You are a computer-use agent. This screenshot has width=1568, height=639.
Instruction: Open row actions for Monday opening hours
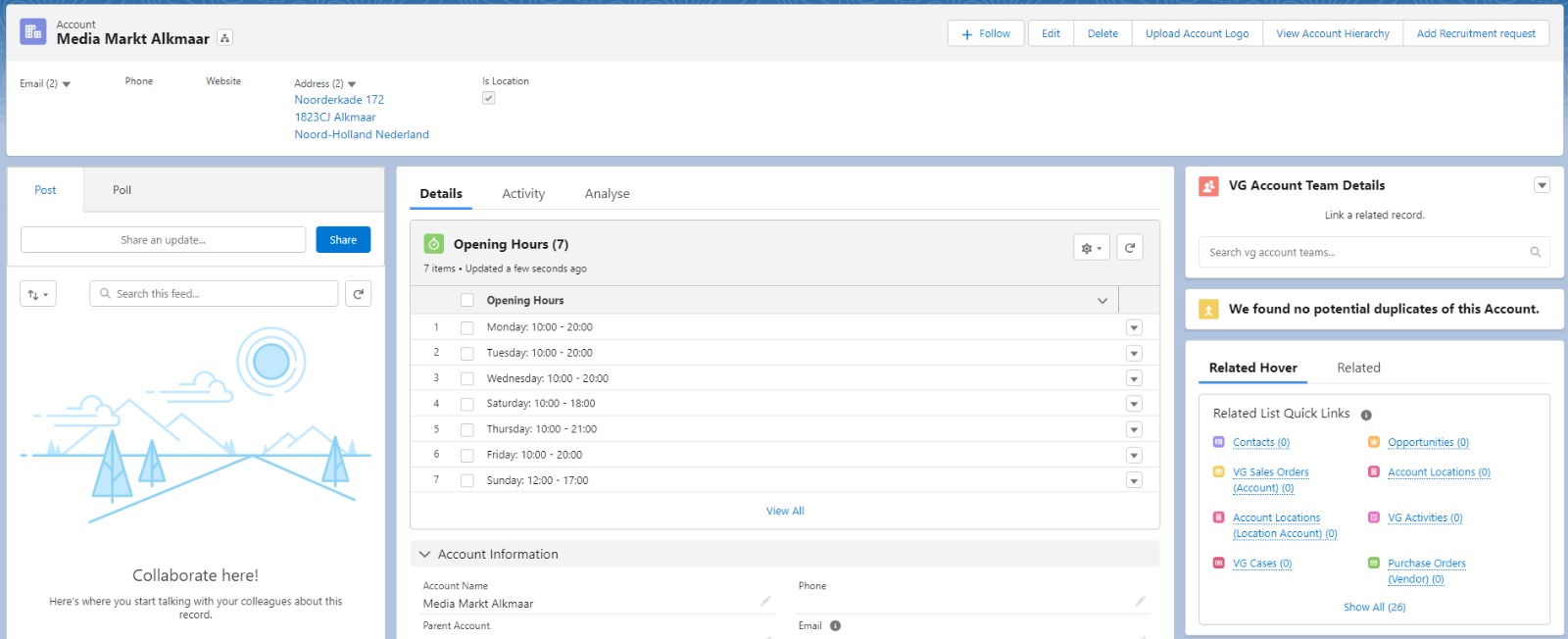[1134, 327]
